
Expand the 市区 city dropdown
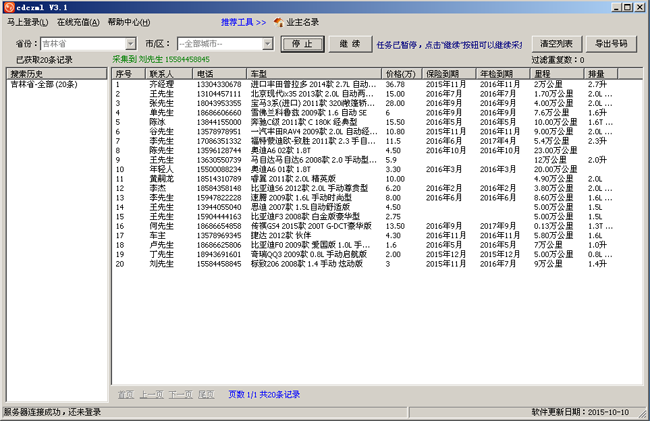(x=267, y=44)
